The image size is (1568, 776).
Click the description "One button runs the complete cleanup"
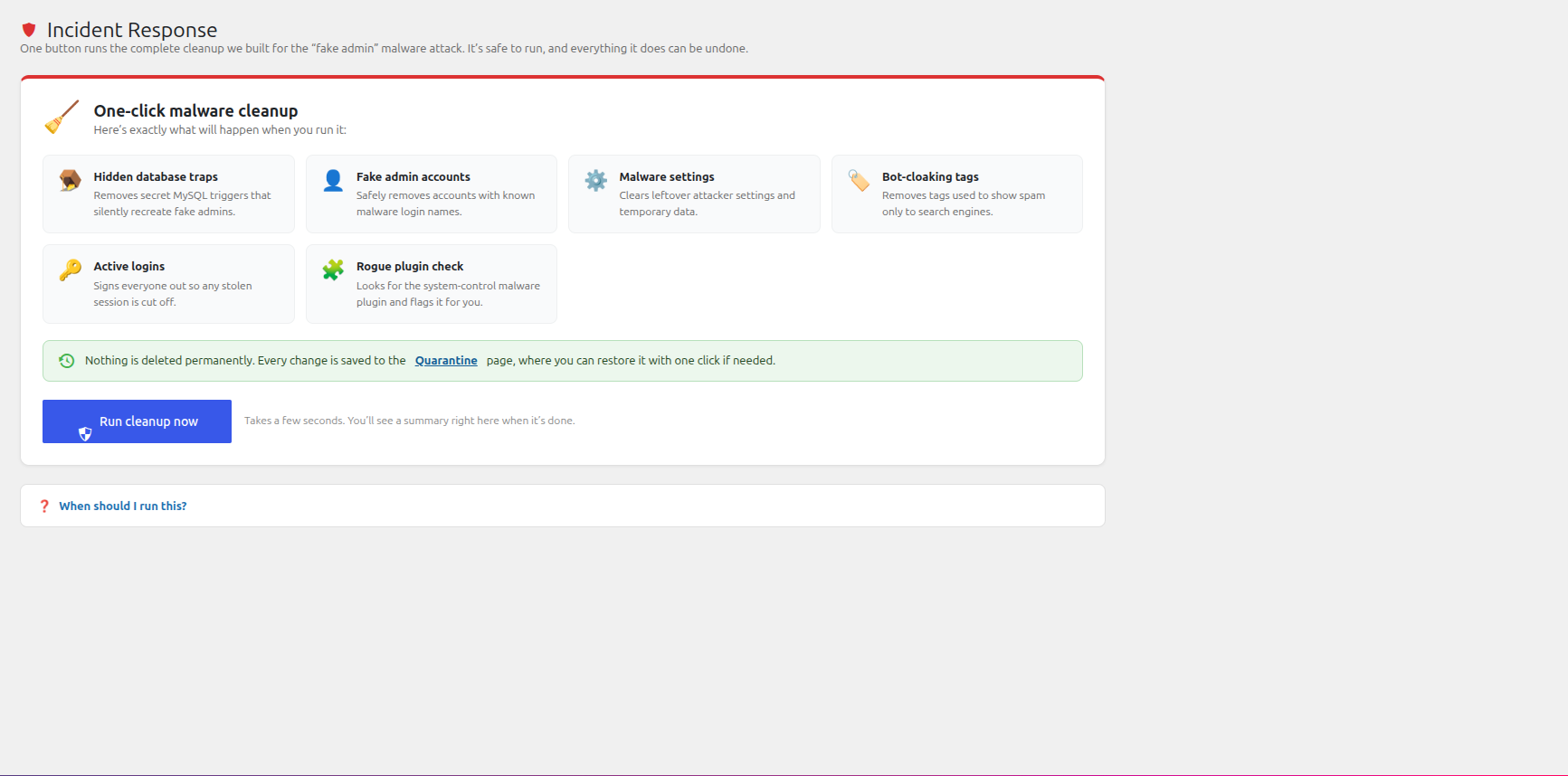[122, 49]
